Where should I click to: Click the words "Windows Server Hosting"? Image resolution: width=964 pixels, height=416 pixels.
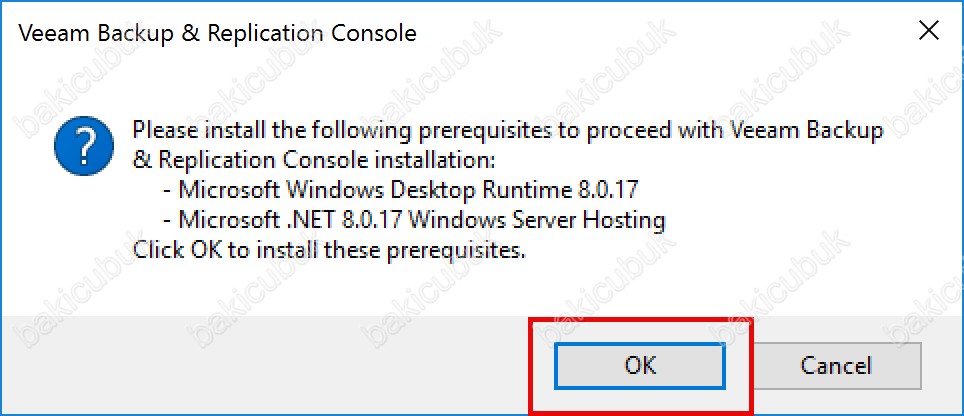click(x=537, y=220)
